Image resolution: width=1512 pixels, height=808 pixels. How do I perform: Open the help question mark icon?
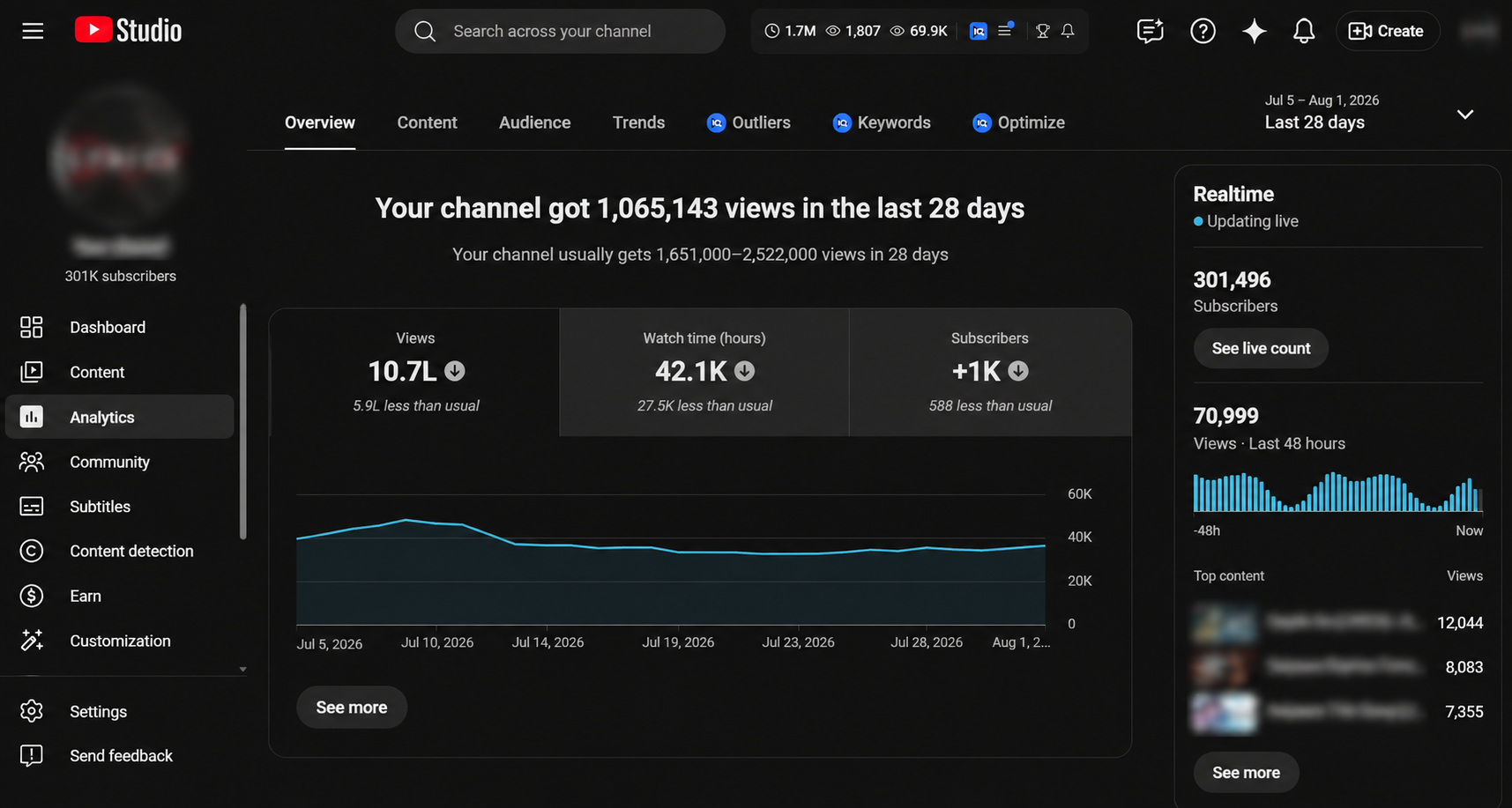(x=1203, y=31)
